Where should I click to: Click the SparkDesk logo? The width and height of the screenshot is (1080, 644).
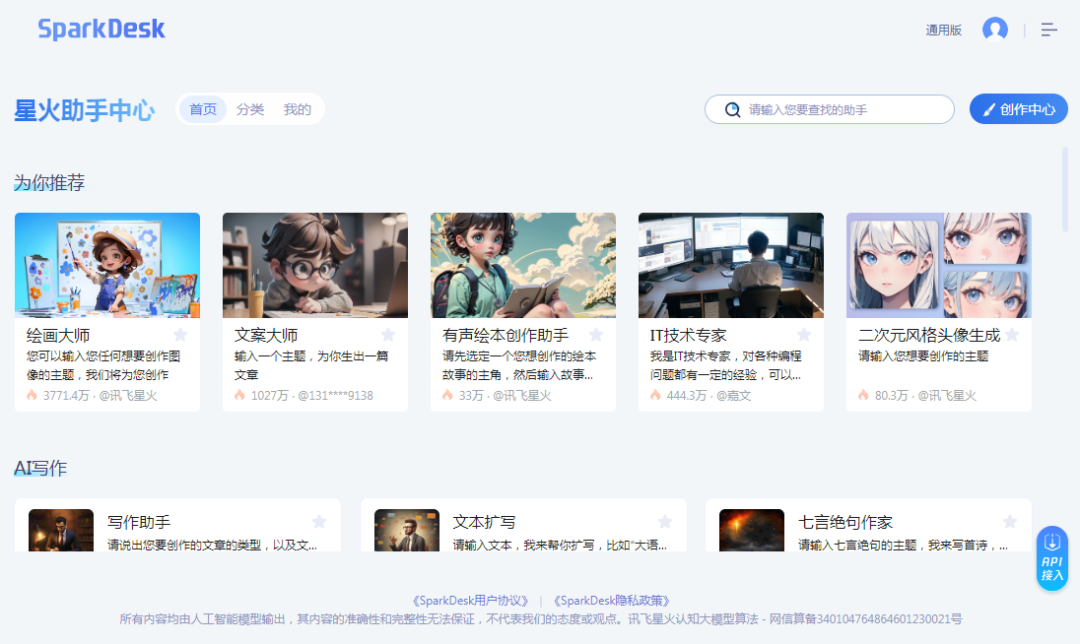pos(101,29)
